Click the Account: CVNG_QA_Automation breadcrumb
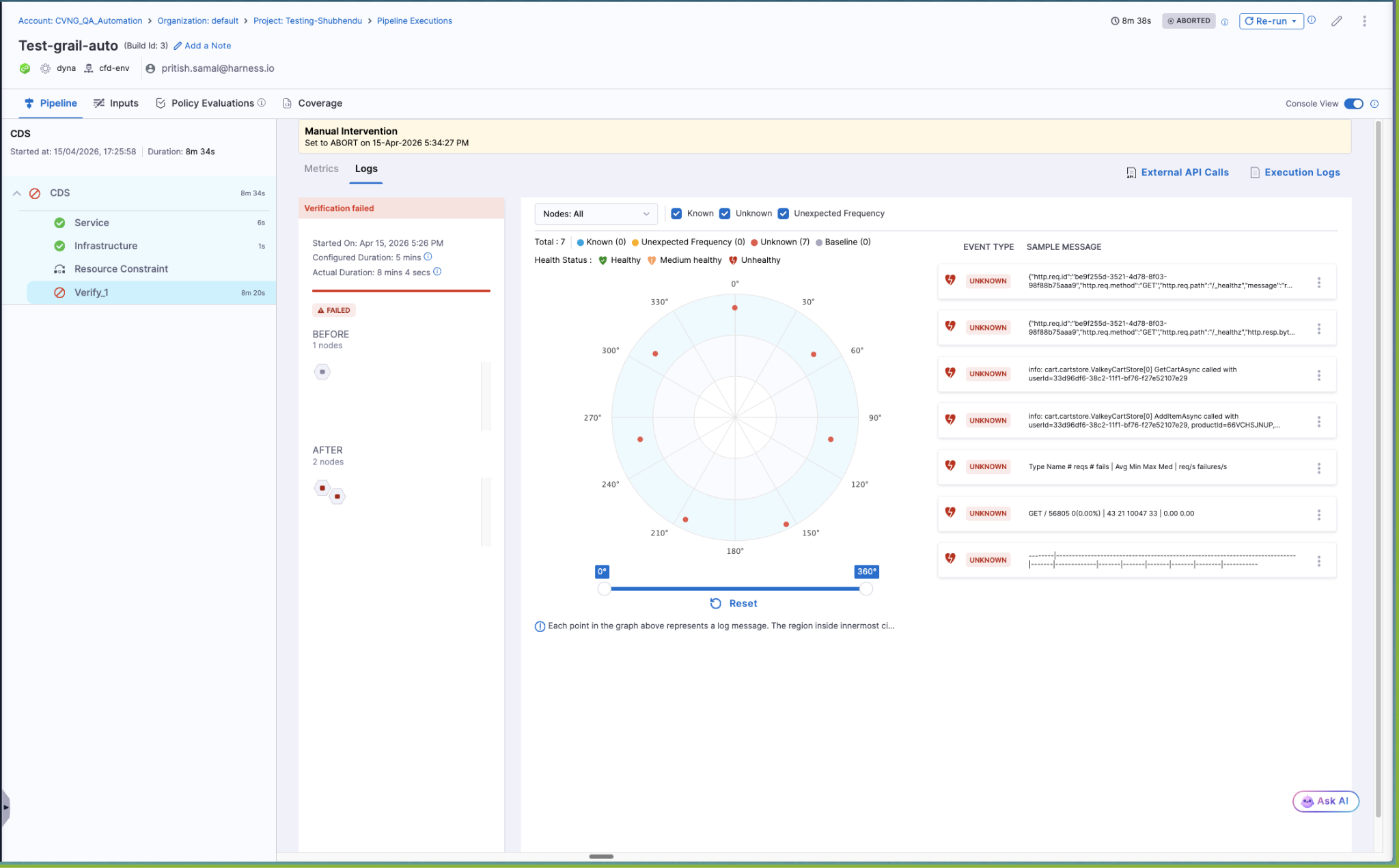This screenshot has height=868, width=1399. pyautogui.click(x=80, y=20)
